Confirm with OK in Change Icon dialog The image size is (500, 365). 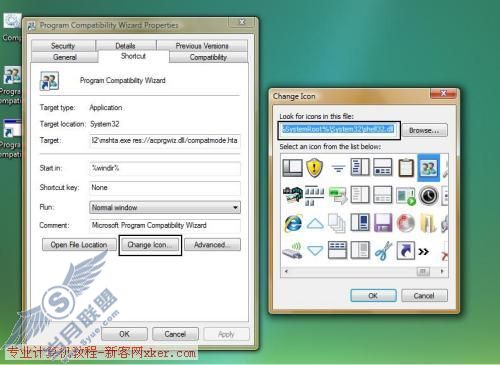coord(373,295)
